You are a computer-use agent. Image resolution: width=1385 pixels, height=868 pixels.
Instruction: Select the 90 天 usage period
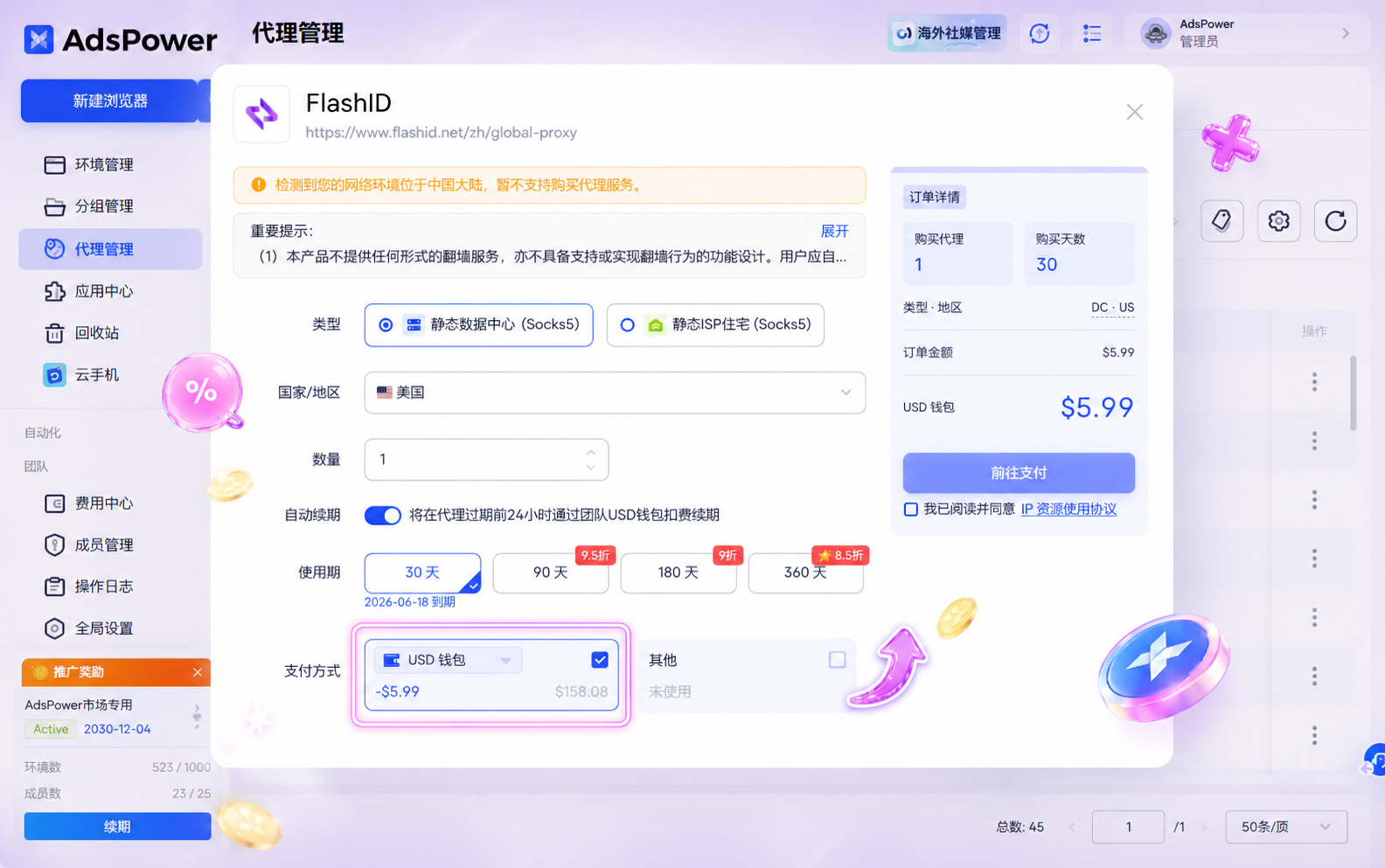[551, 573]
